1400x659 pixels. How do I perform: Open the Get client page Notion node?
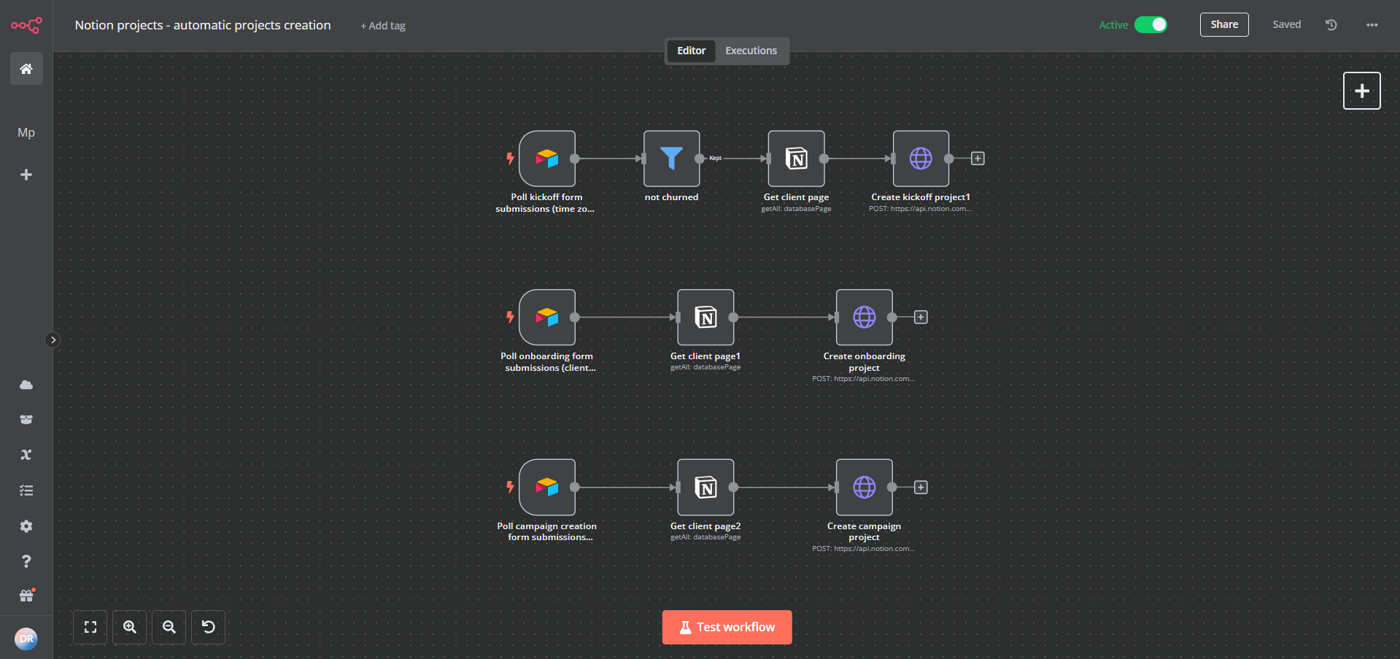point(796,158)
